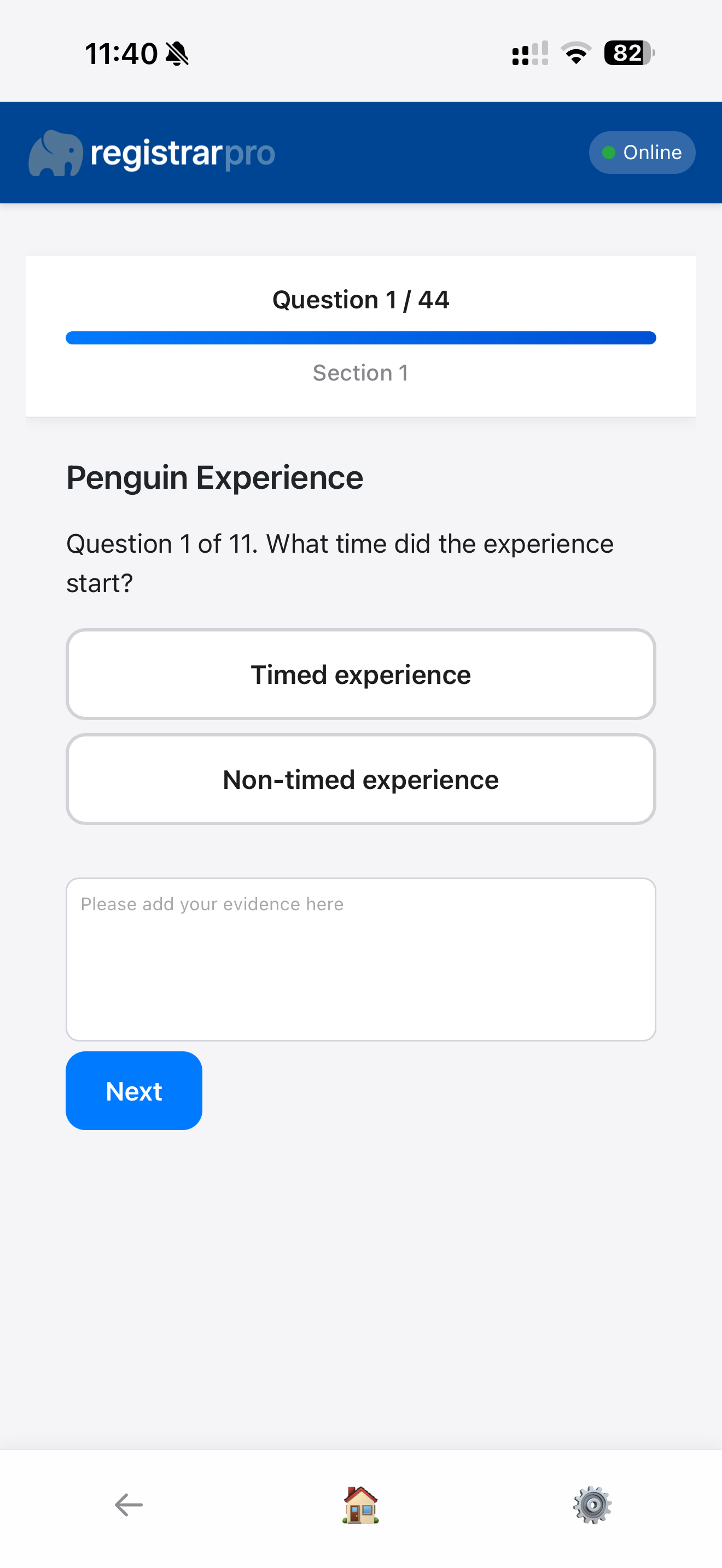
Task: Click the Section 1 label
Action: coord(360,372)
